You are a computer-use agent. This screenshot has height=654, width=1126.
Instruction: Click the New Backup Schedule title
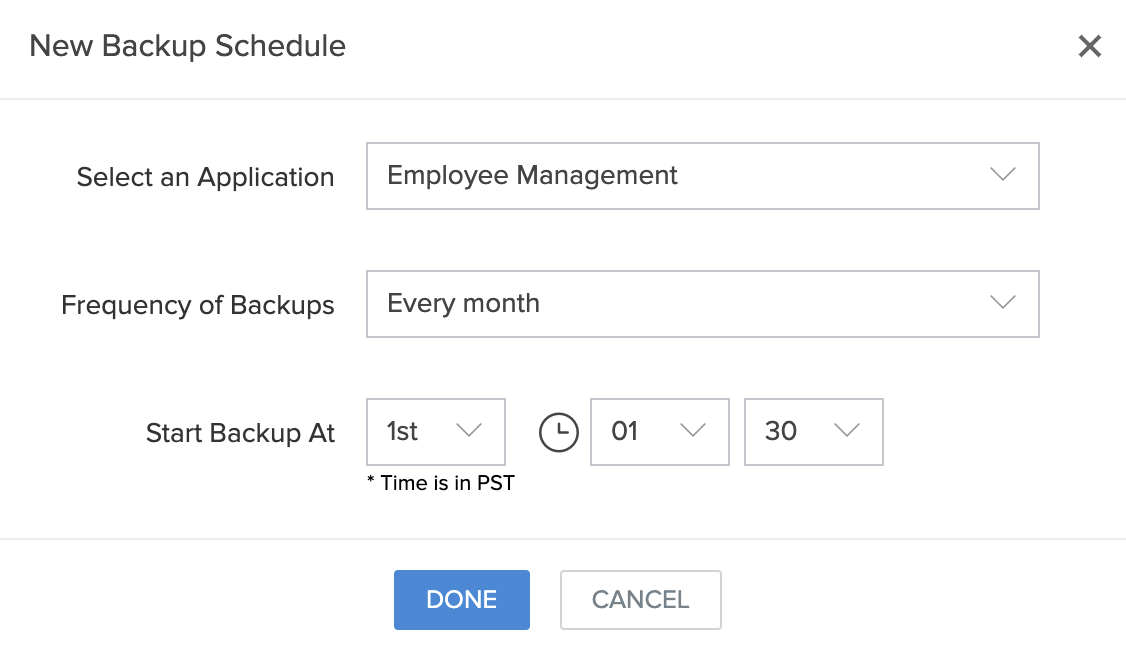coord(187,46)
